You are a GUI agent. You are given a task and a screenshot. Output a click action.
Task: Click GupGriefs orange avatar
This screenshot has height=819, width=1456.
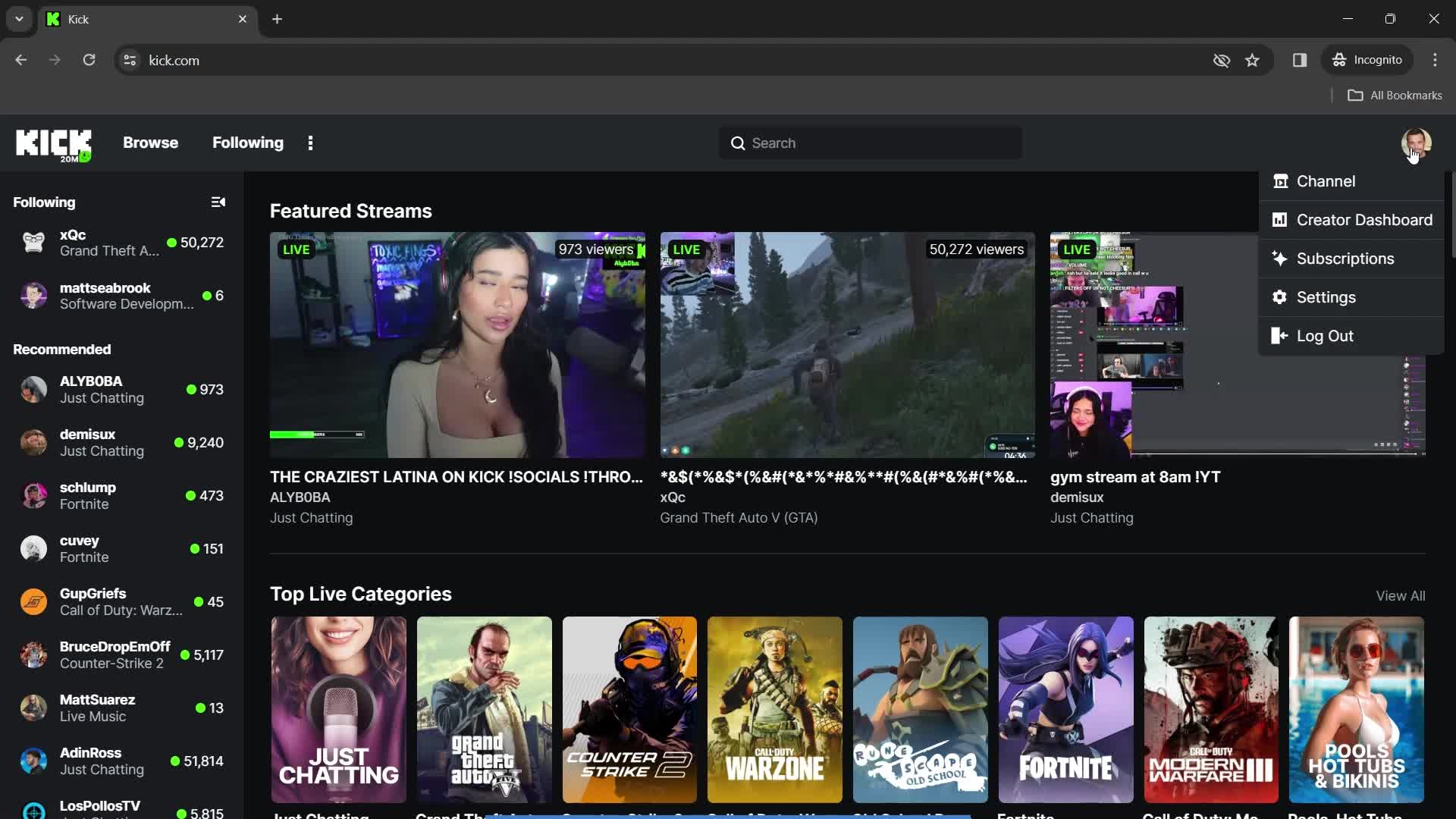coord(33,602)
